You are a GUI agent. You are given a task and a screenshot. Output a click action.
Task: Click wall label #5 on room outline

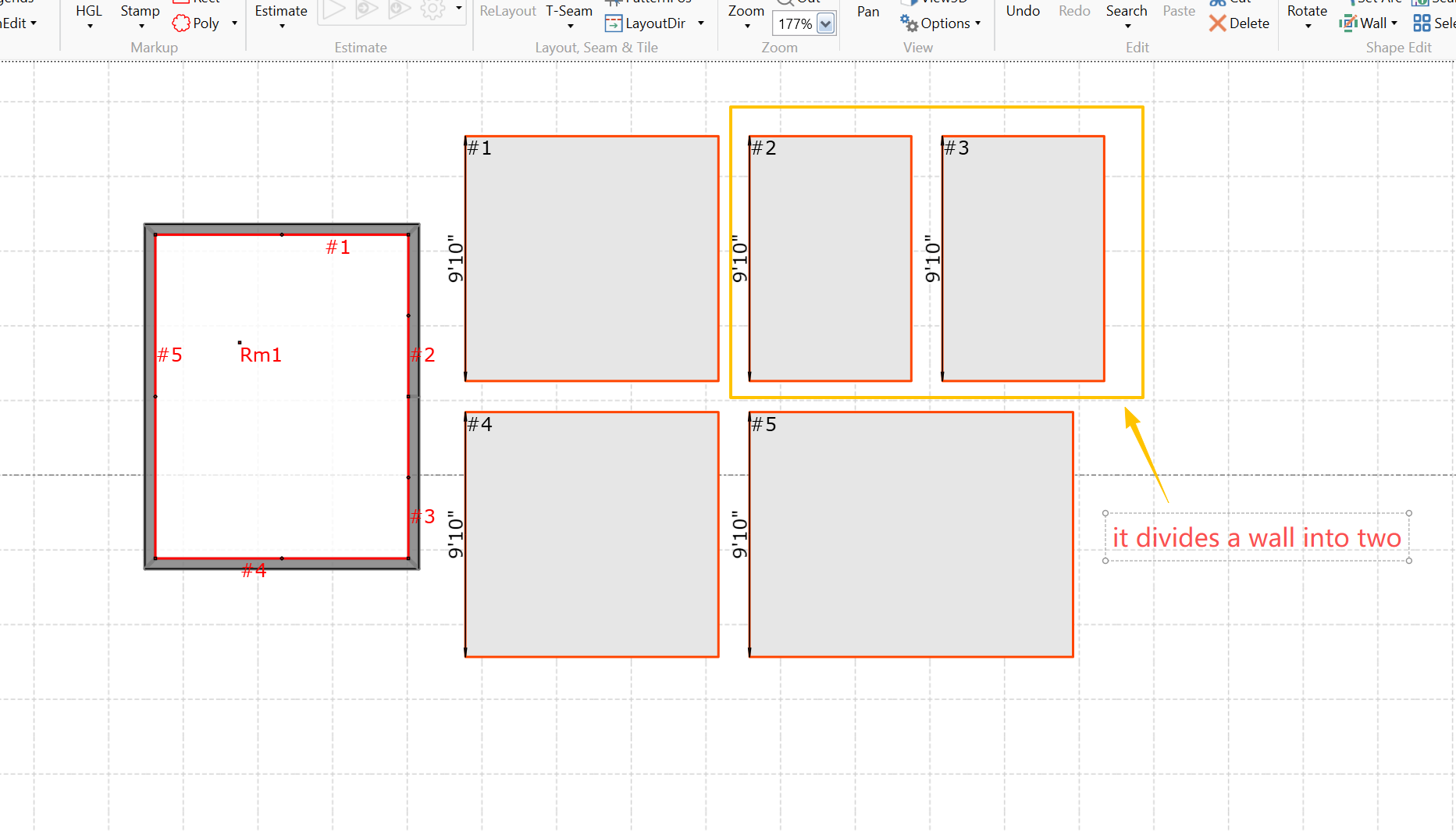click(x=169, y=355)
